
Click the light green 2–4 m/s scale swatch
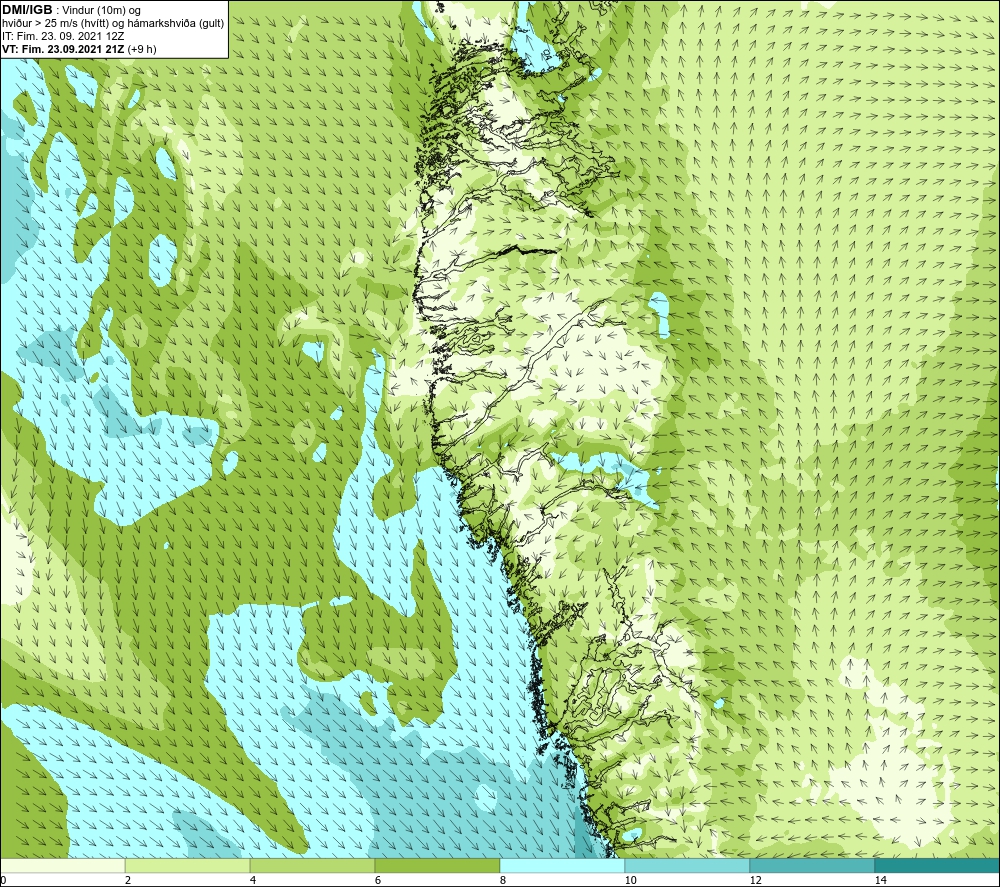(188, 866)
